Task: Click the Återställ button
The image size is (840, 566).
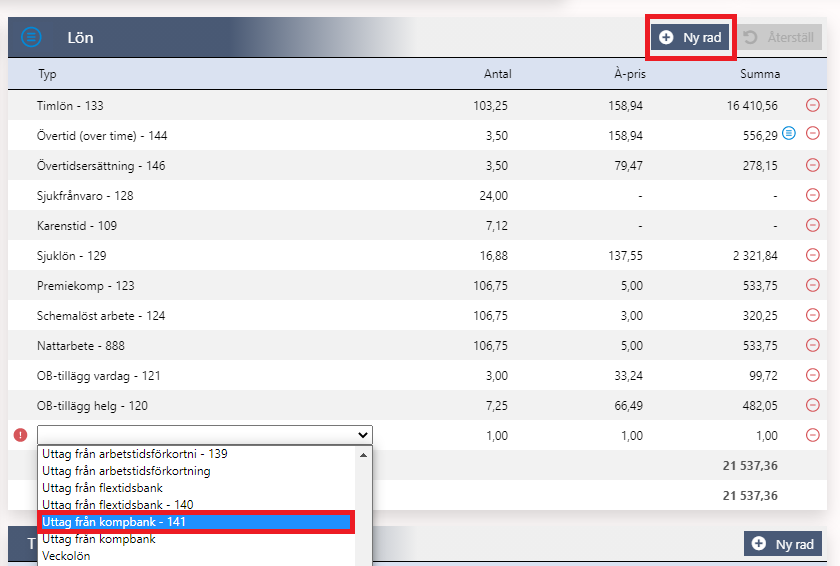Action: pos(781,37)
